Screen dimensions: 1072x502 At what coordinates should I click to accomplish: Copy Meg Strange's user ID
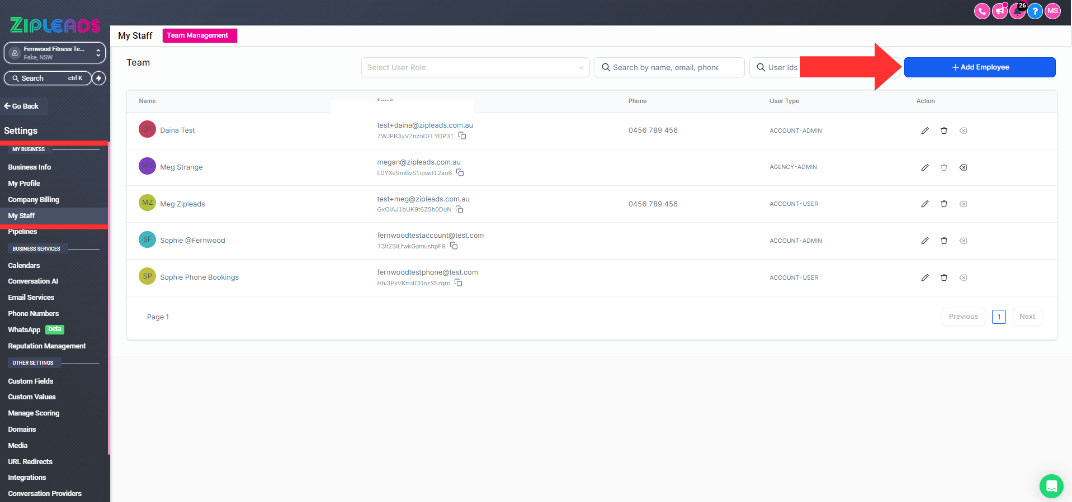click(460, 173)
